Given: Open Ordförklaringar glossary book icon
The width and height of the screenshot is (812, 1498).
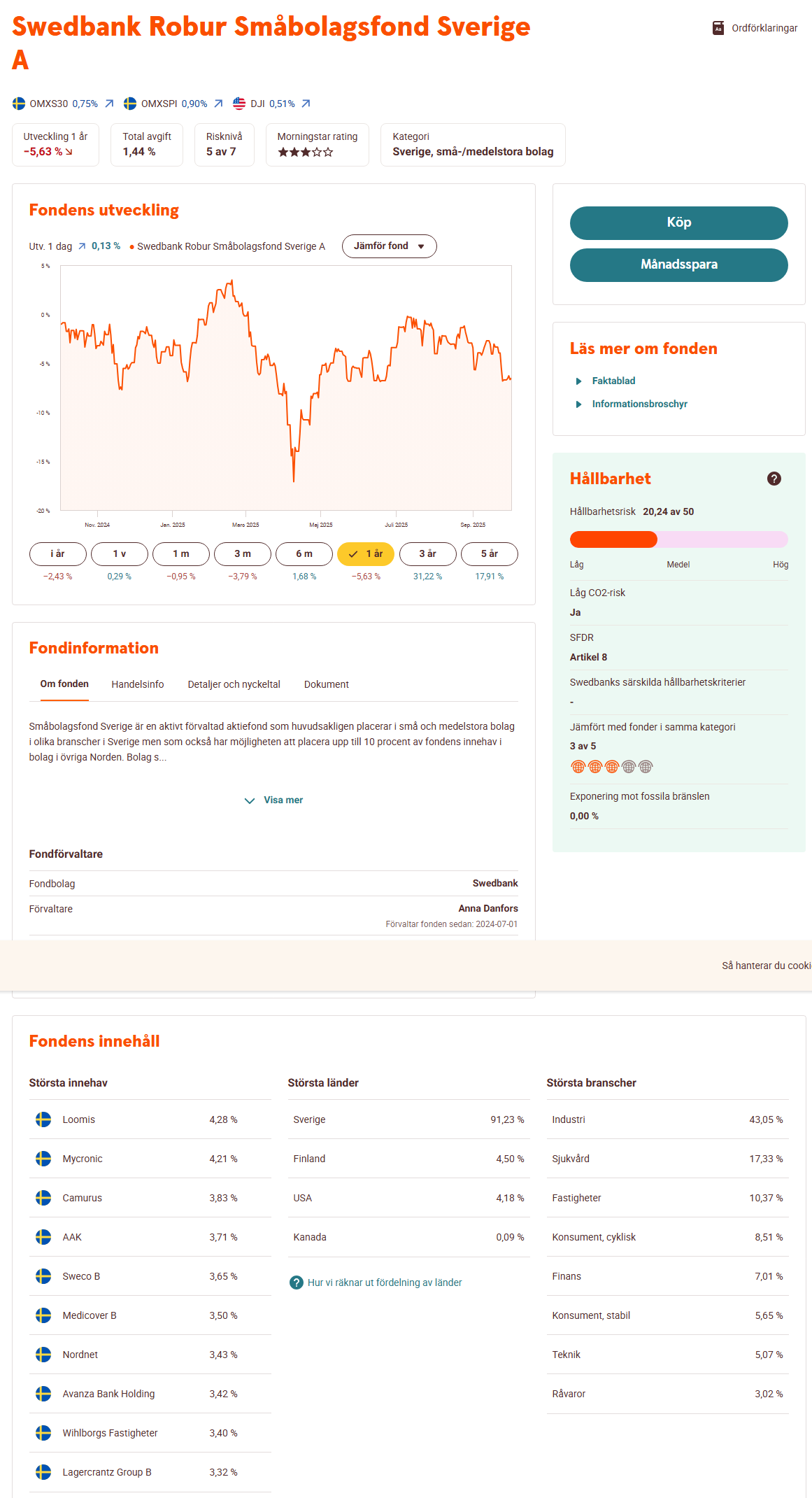Looking at the screenshot, I should click(718, 28).
